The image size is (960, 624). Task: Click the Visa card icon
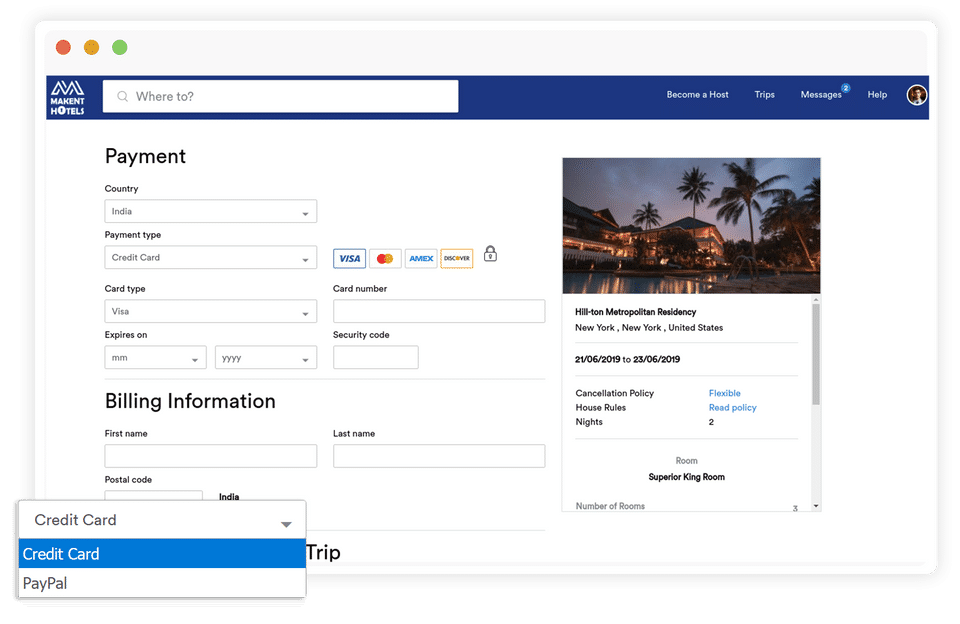[350, 258]
